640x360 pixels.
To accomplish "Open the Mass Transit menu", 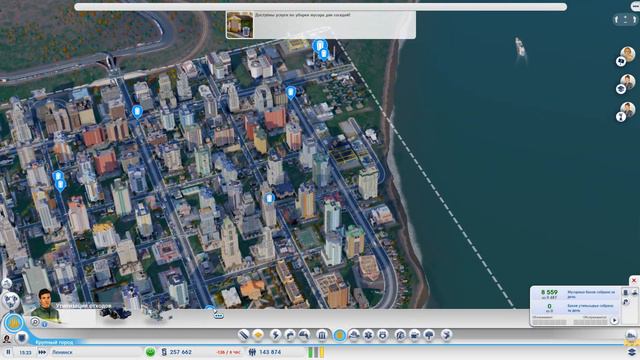I will [415, 336].
